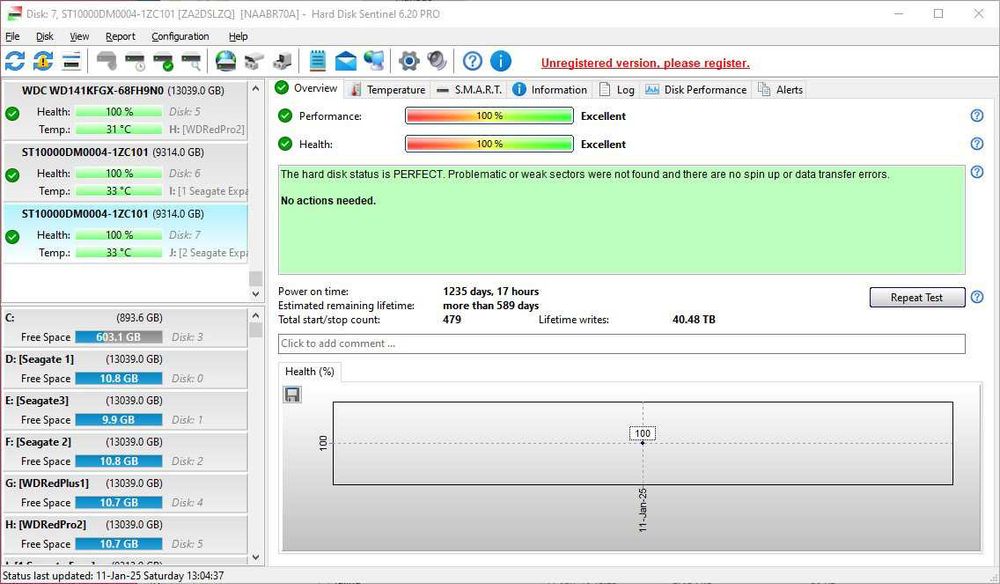
Task: Click the toolbar question mark help icon
Action: (x=473, y=61)
